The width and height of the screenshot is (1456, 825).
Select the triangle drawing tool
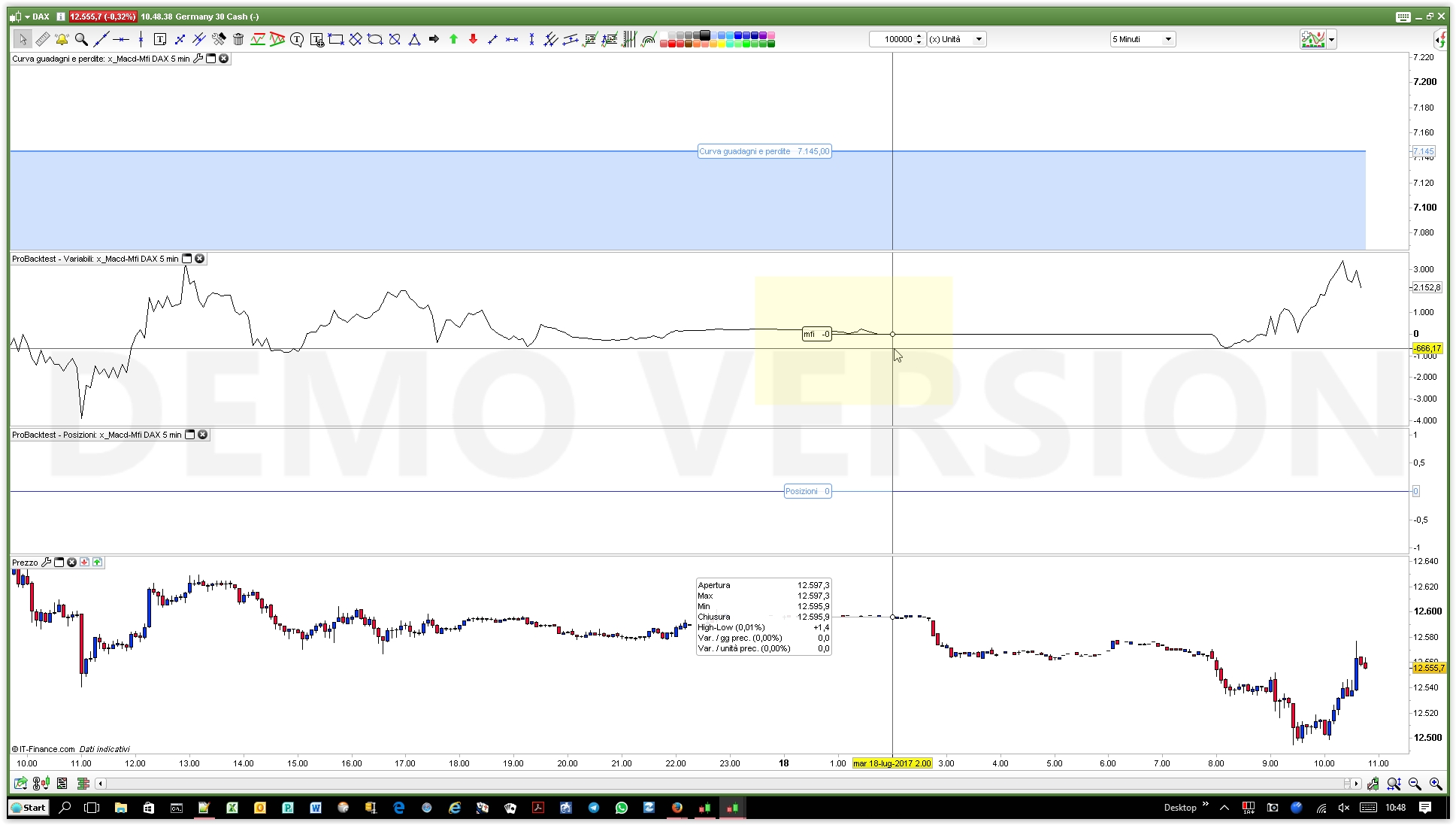point(414,39)
